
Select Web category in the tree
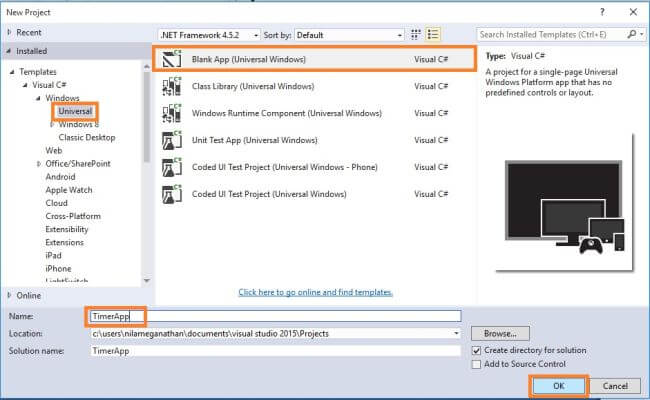(53, 150)
